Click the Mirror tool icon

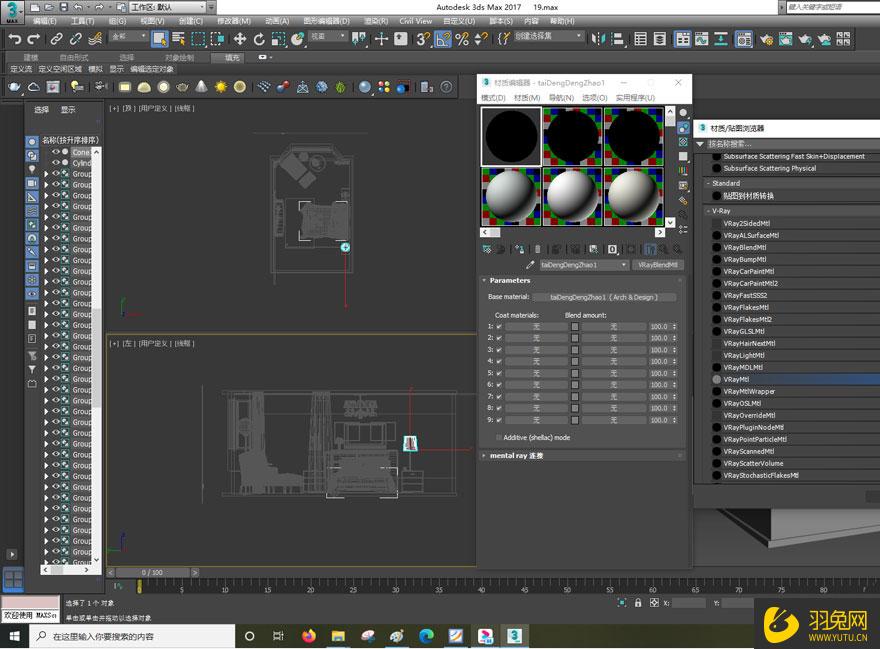click(599, 40)
